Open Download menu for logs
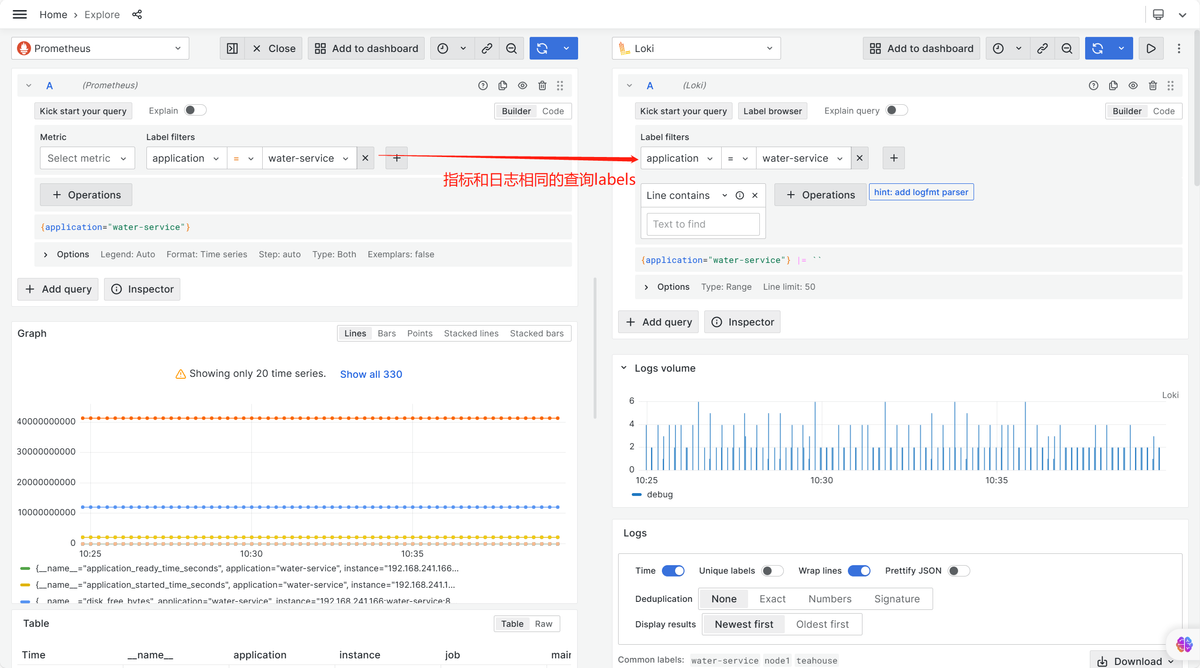Screen dimensions: 1200x668 tap(1136, 661)
